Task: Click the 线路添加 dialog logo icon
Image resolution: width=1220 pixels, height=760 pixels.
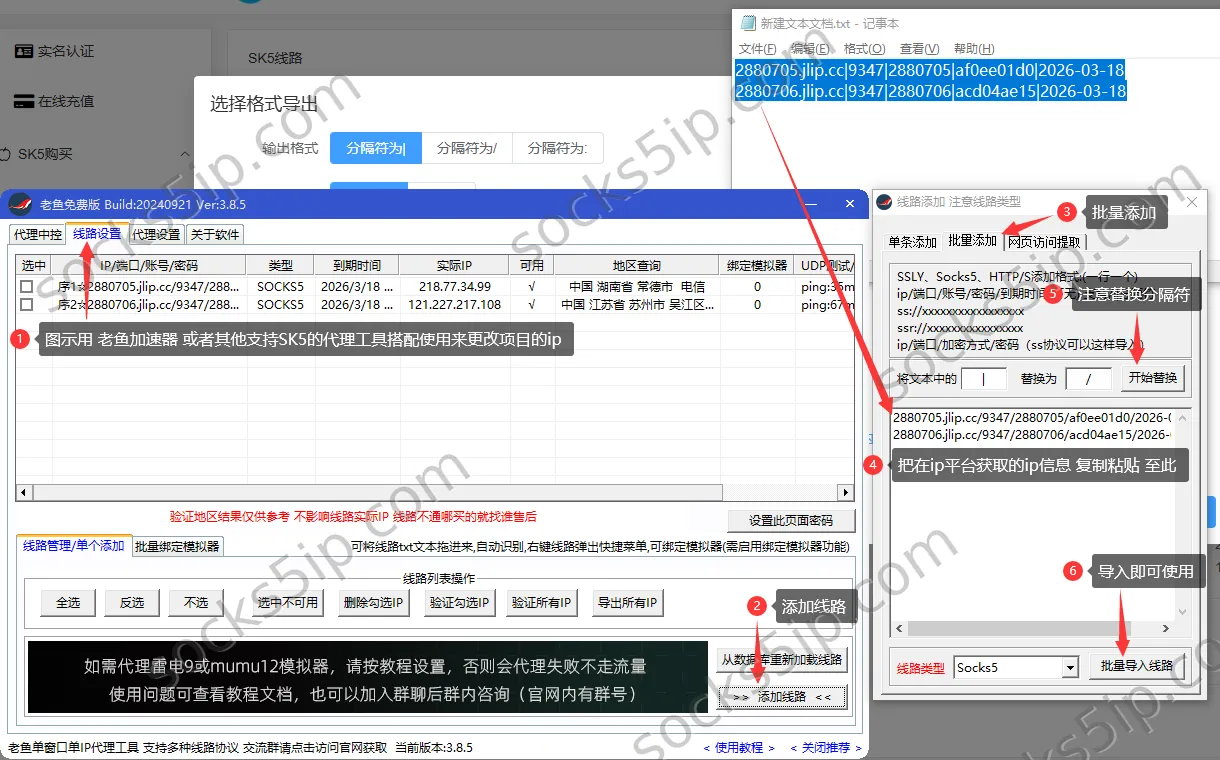Action: point(885,202)
